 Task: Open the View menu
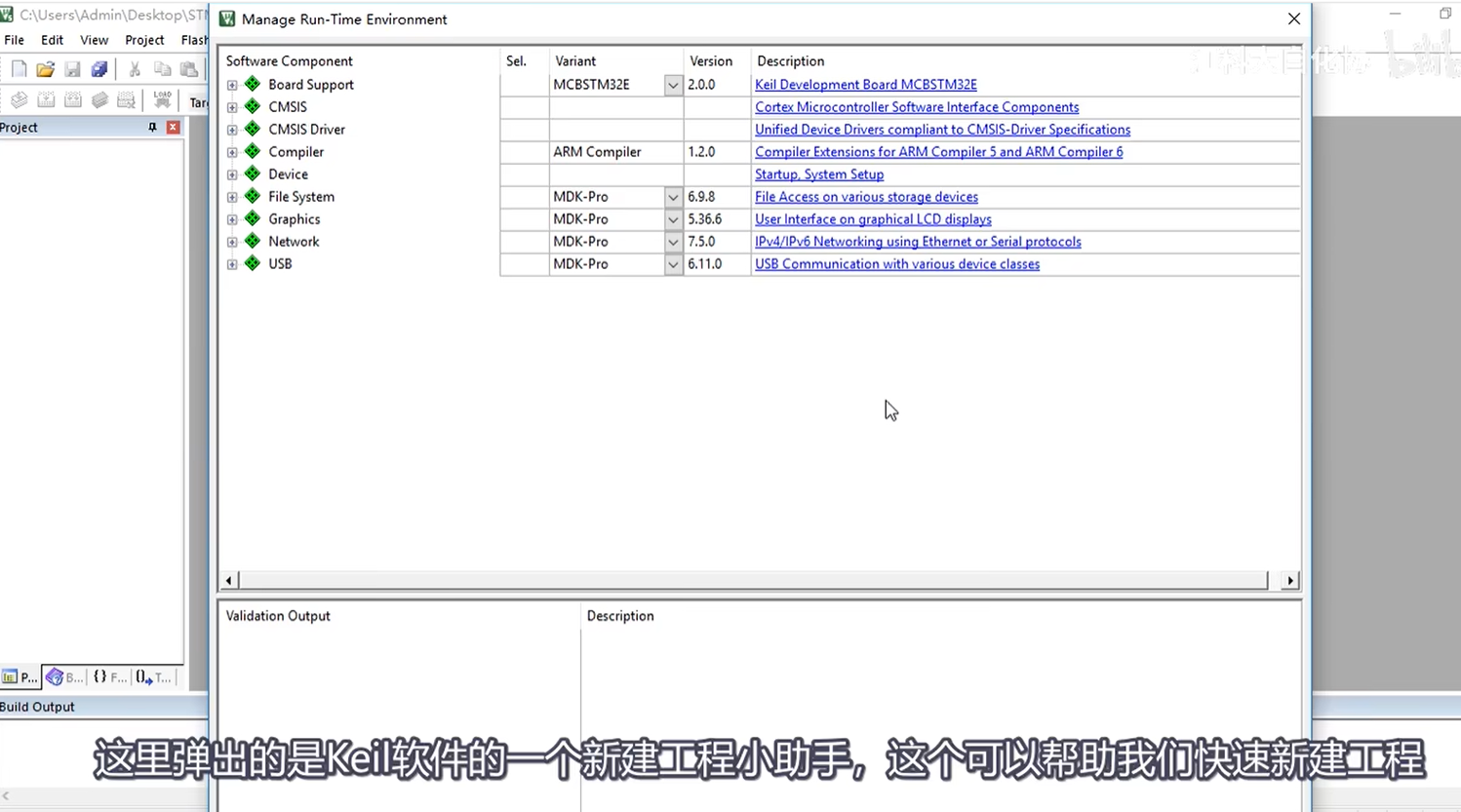(x=94, y=40)
